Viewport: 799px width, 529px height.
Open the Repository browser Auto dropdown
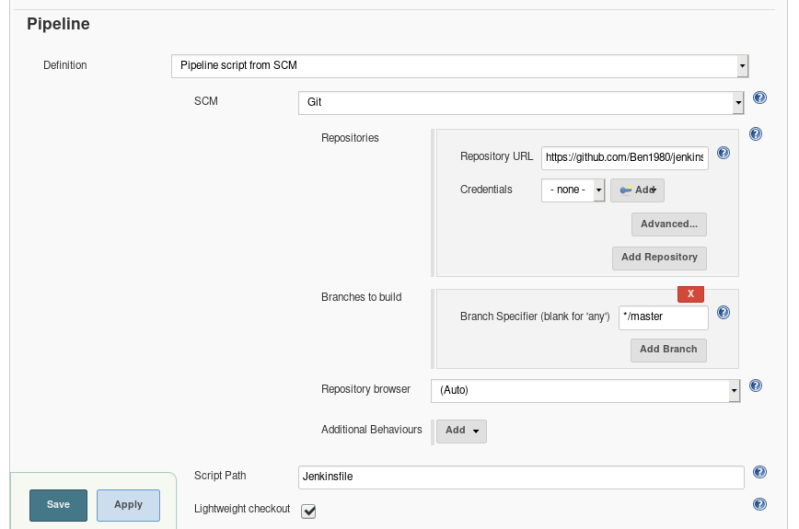(585, 390)
